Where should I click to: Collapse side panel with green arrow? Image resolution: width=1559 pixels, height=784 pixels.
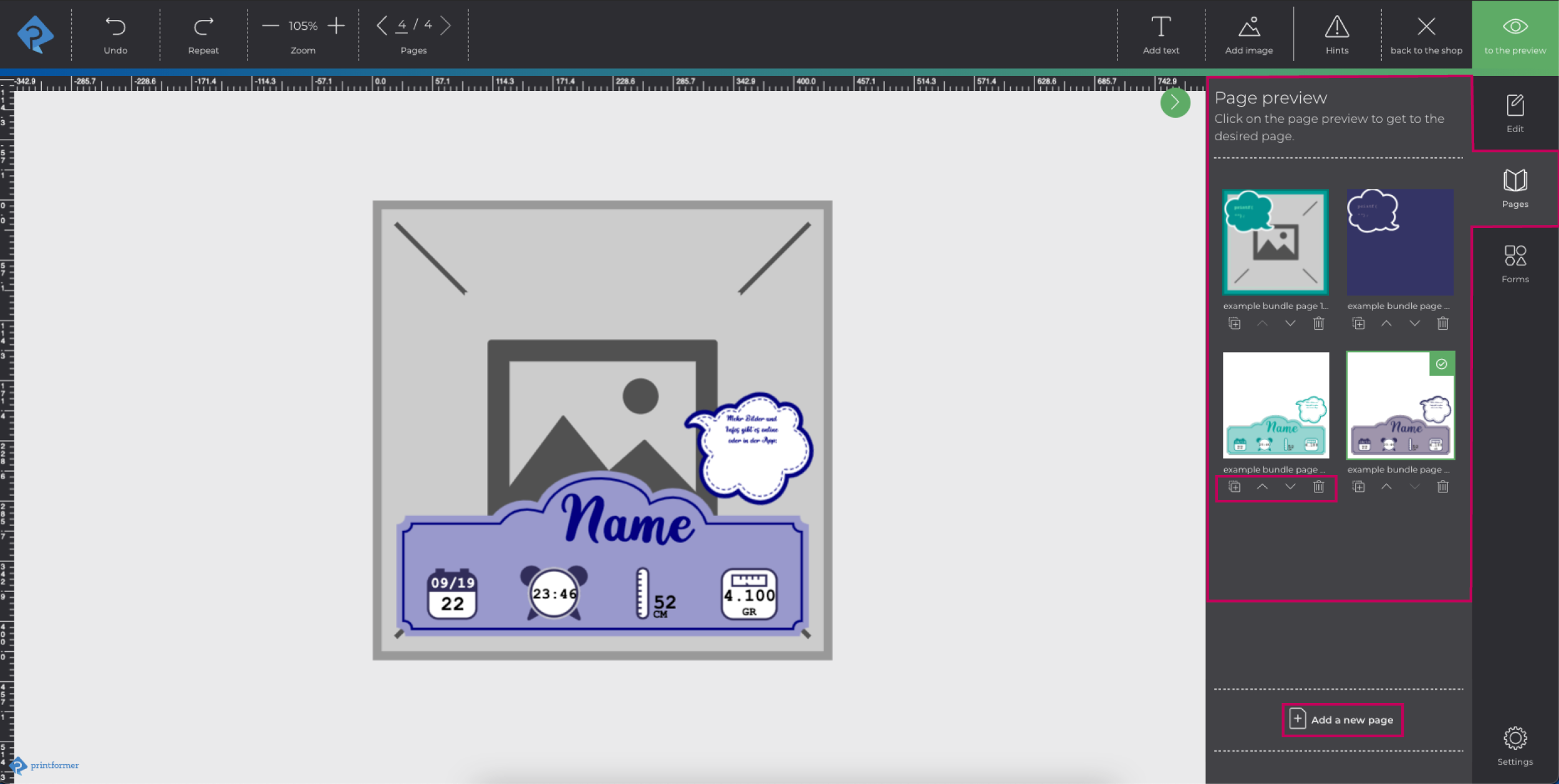[1175, 103]
